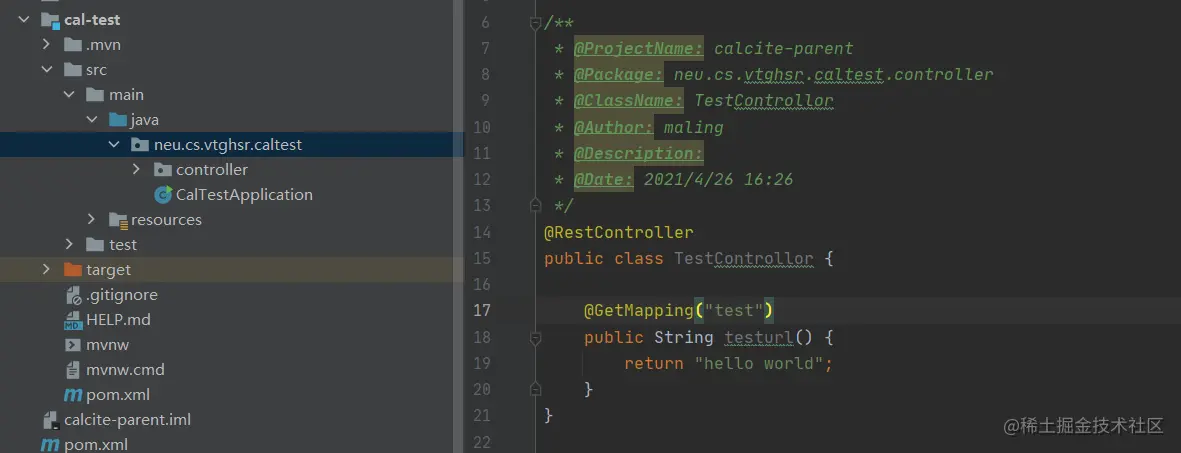Click the CalTestApplication class icon
Viewport: 1181px width, 453px height.
163,194
